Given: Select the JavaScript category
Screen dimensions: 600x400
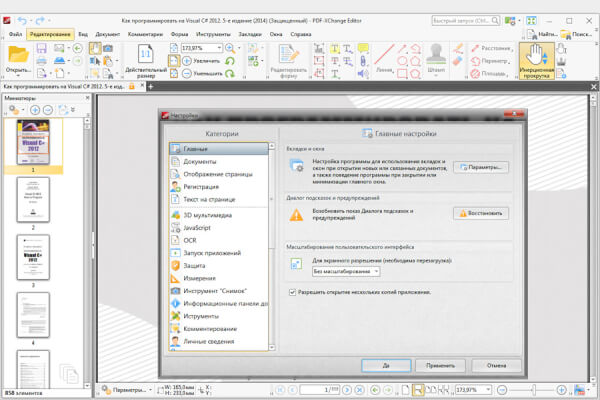Looking at the screenshot, I should [219, 228].
